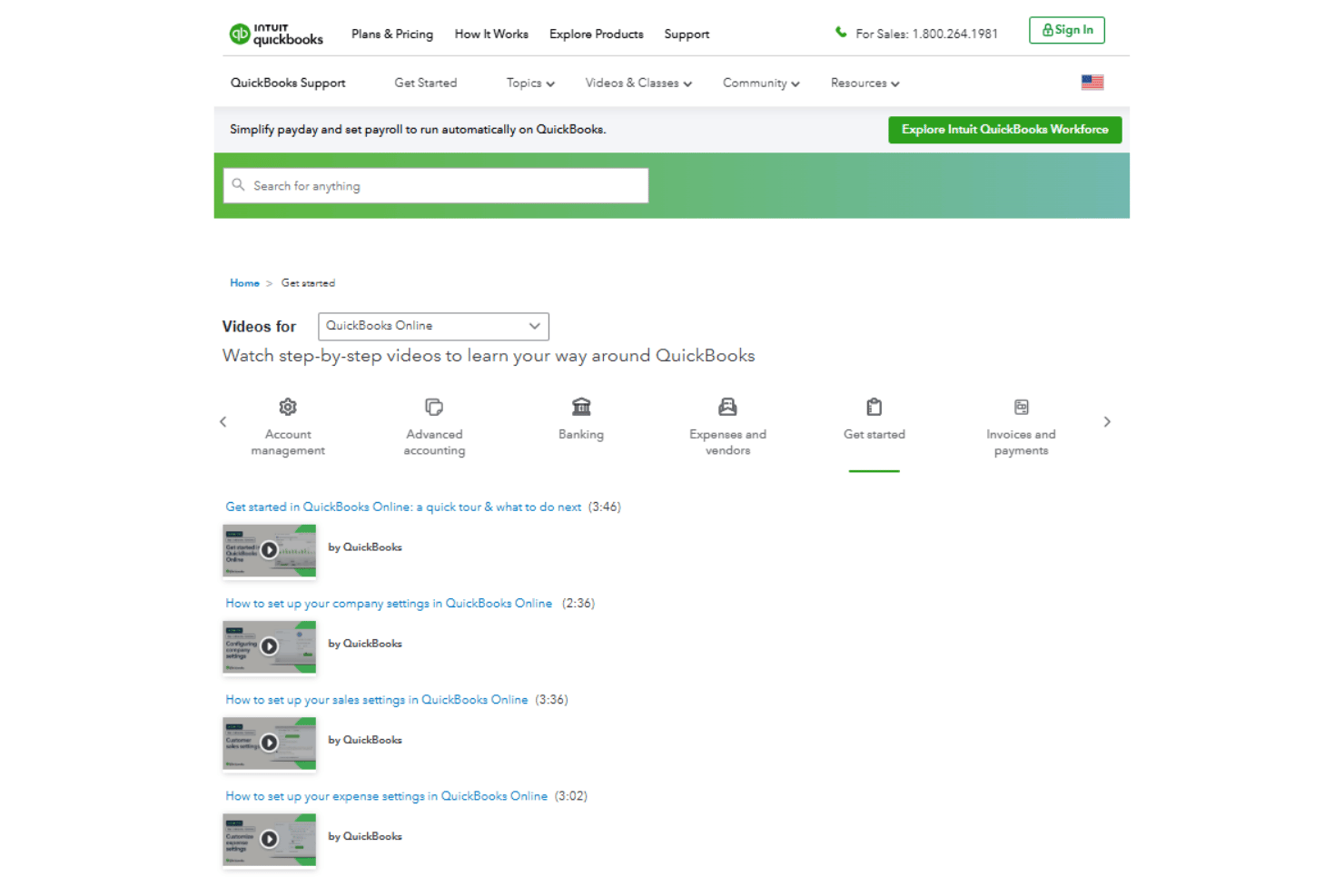
Task: Open Explore Products menu item
Action: pyautogui.click(x=597, y=34)
